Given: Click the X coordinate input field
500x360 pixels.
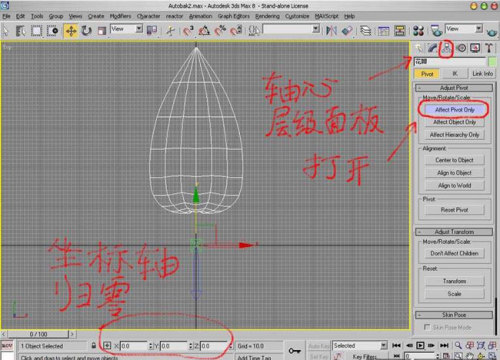Looking at the screenshot, I should click(133, 346).
